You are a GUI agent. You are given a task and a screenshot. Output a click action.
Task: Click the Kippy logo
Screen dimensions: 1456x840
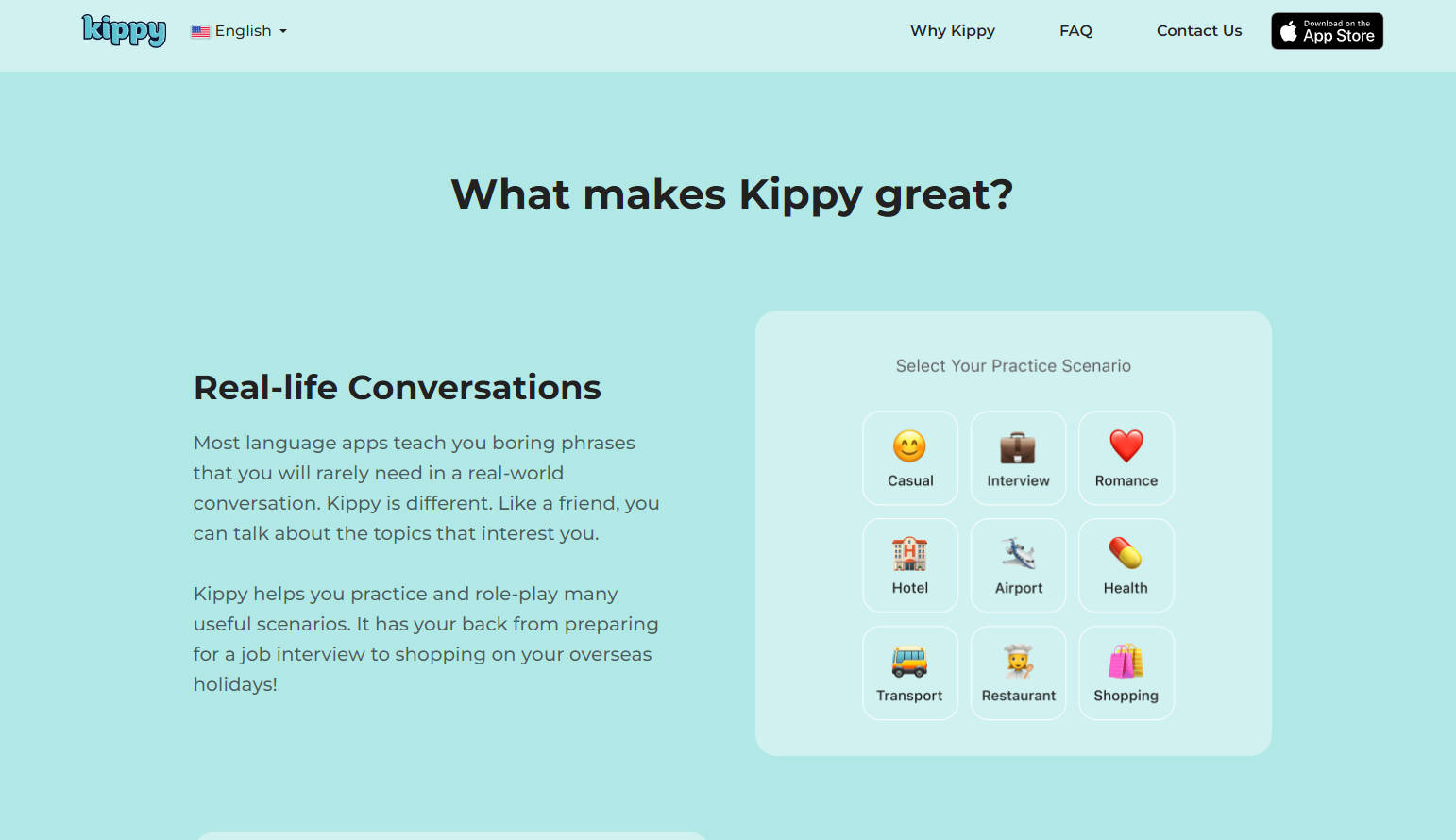click(x=124, y=30)
